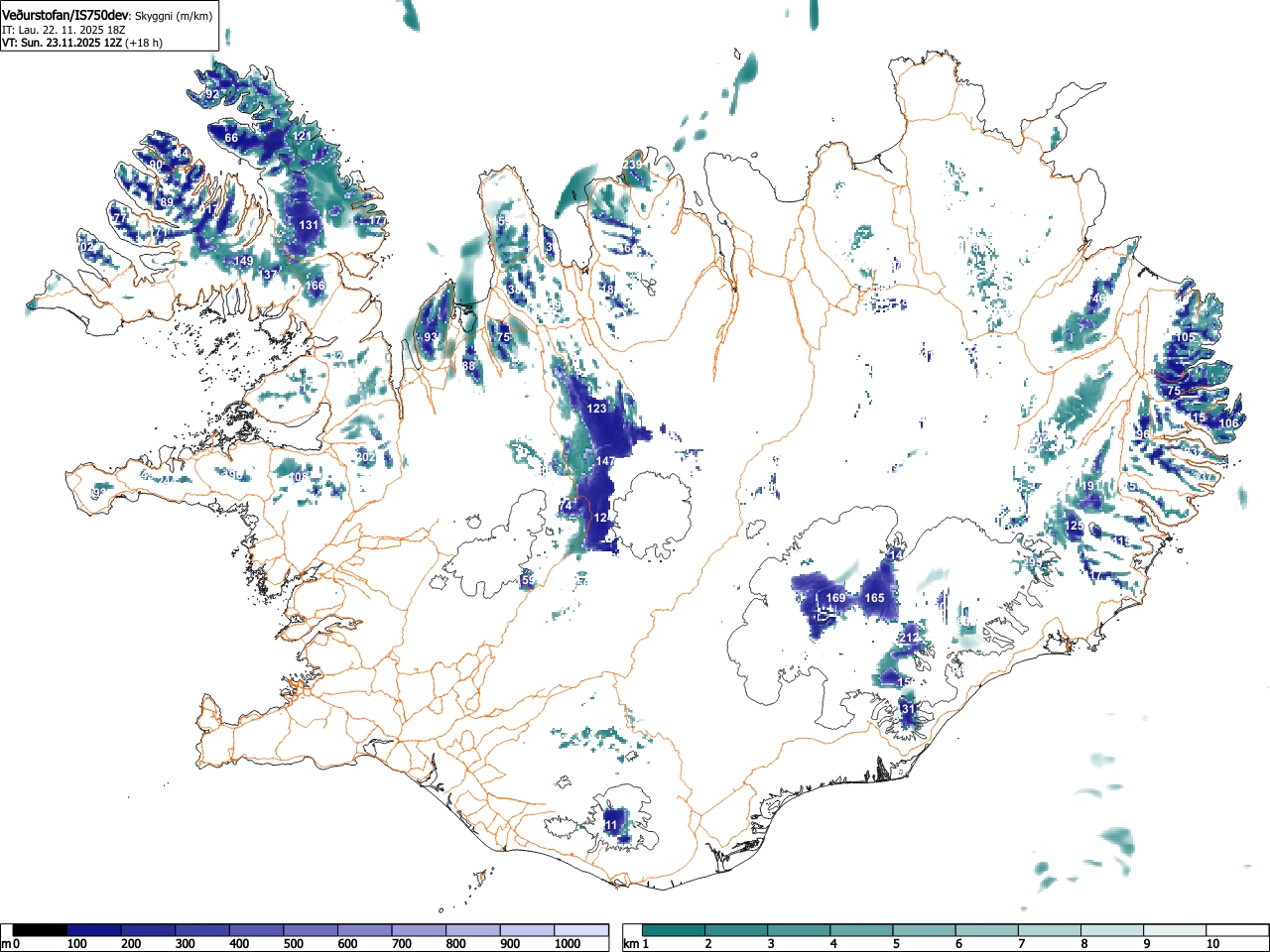
Task: Pick the dark blue swatch between 100 and 200 m
Action: pos(94,930)
